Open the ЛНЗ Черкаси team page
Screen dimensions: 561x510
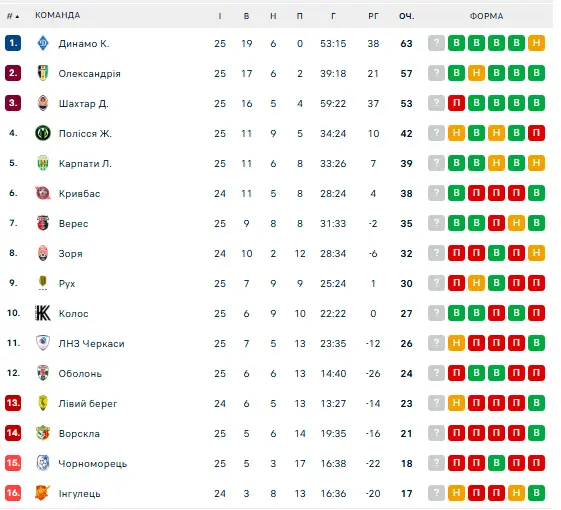tap(92, 344)
